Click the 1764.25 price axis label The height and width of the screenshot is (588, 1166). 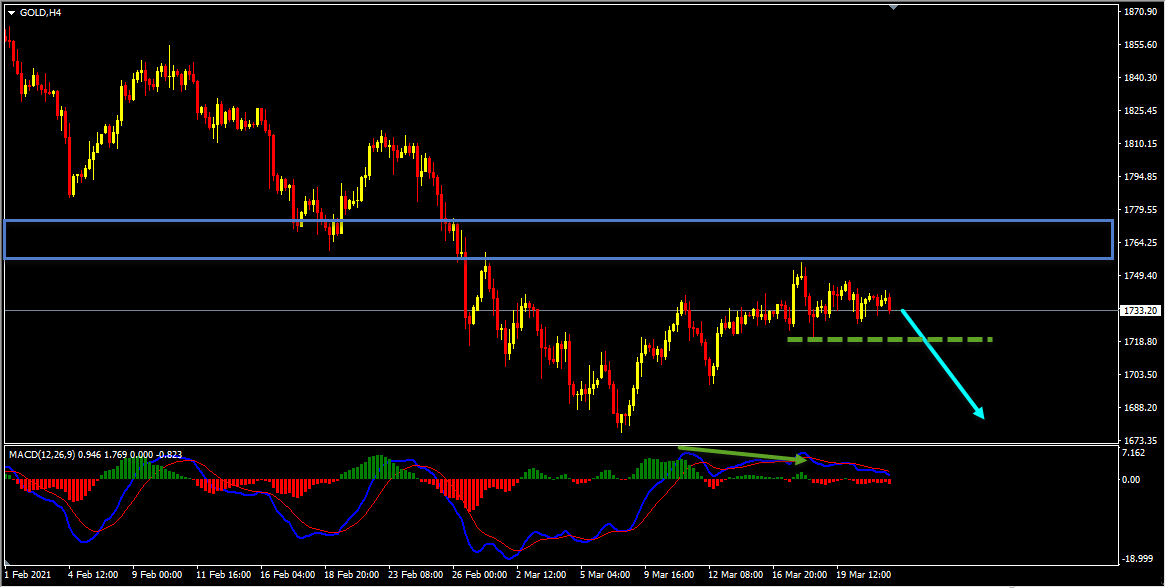[1140, 242]
